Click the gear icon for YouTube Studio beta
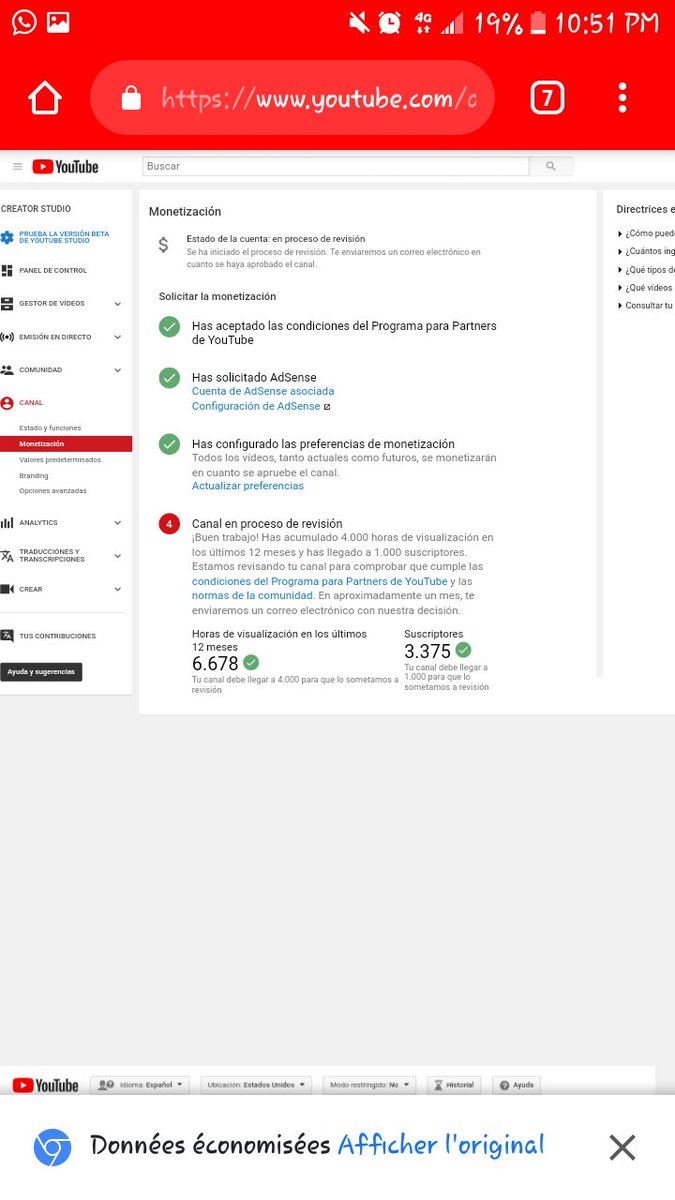The image size is (675, 1200). (x=7, y=238)
